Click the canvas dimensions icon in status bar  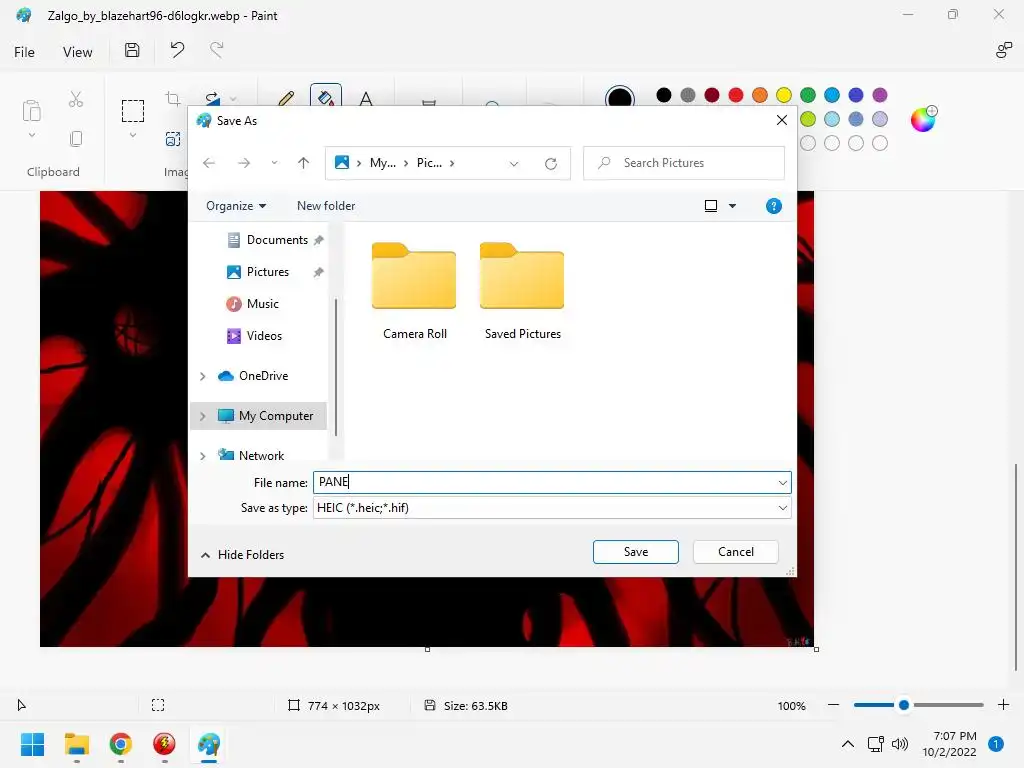point(294,705)
